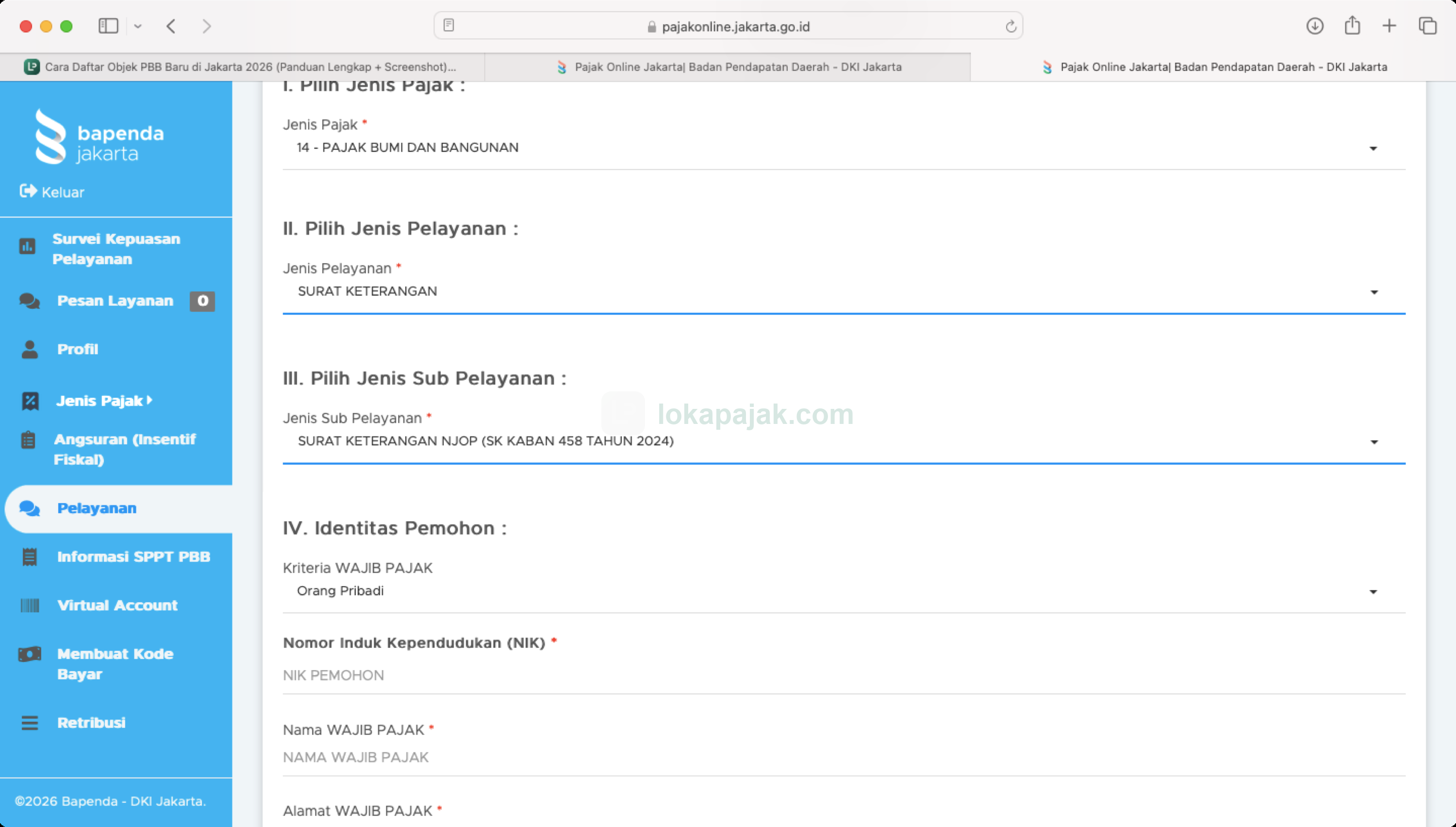Click the Profil person icon
This screenshot has height=827, width=1456.
point(30,349)
